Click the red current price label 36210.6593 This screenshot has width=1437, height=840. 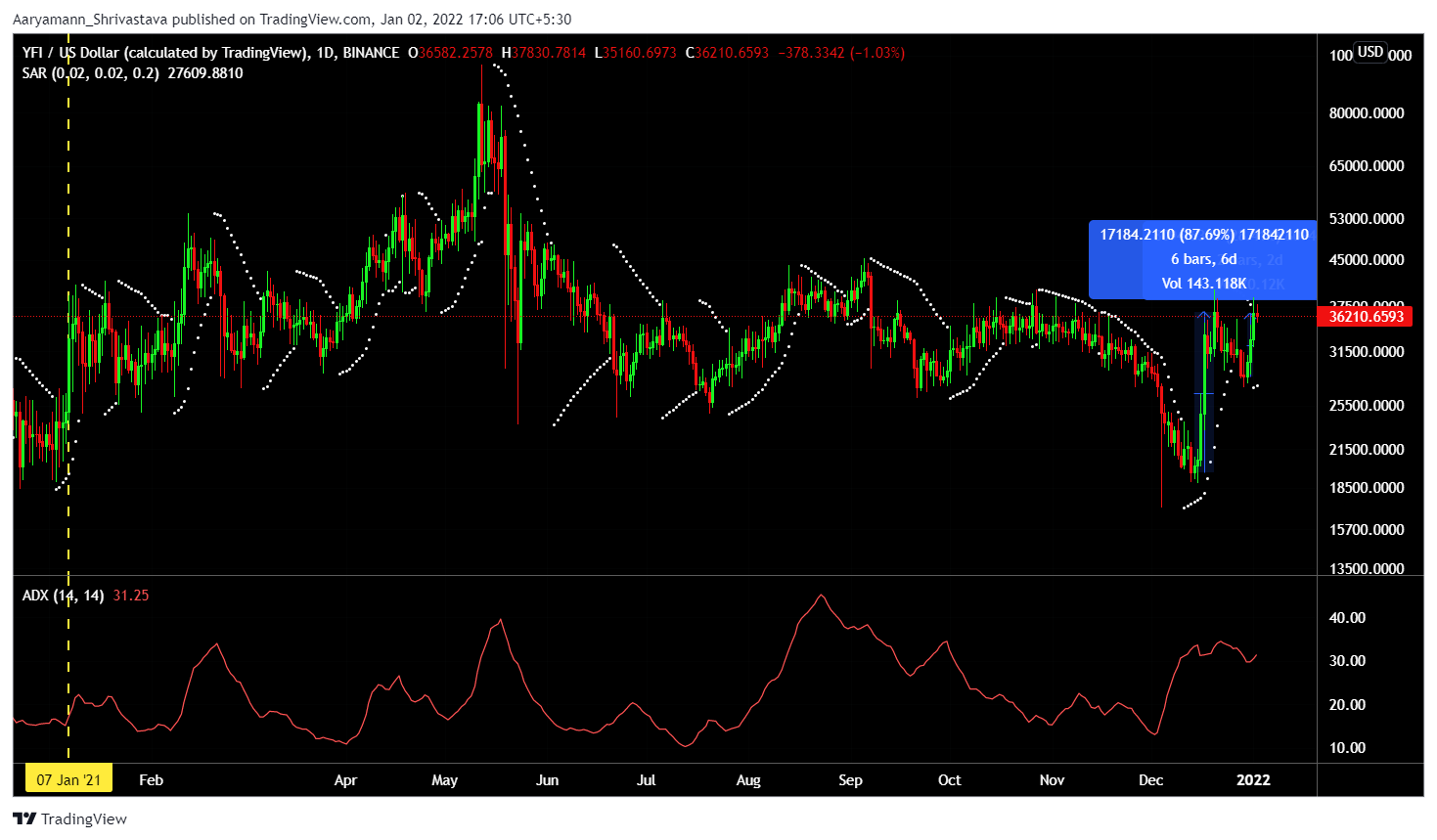pos(1366,316)
